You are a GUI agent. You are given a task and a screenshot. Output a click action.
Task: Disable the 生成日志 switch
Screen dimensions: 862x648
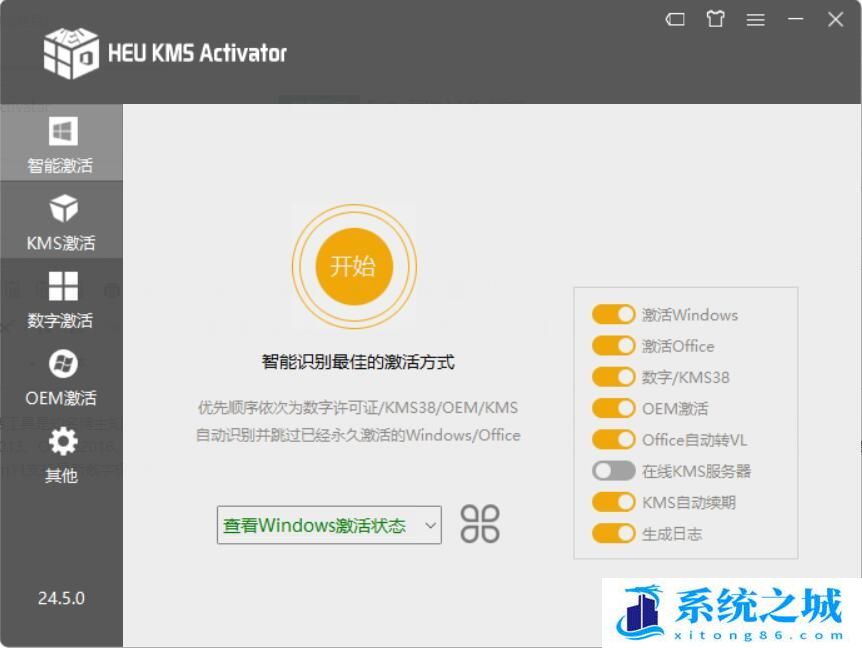pyautogui.click(x=614, y=534)
